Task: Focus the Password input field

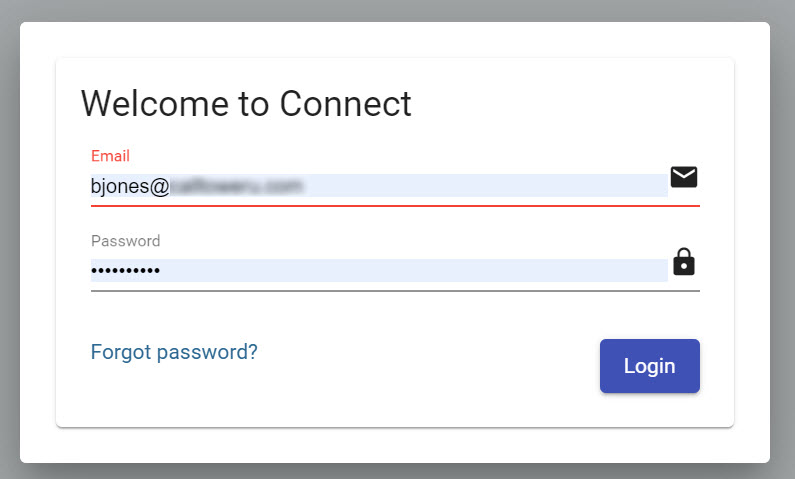Action: coord(379,270)
